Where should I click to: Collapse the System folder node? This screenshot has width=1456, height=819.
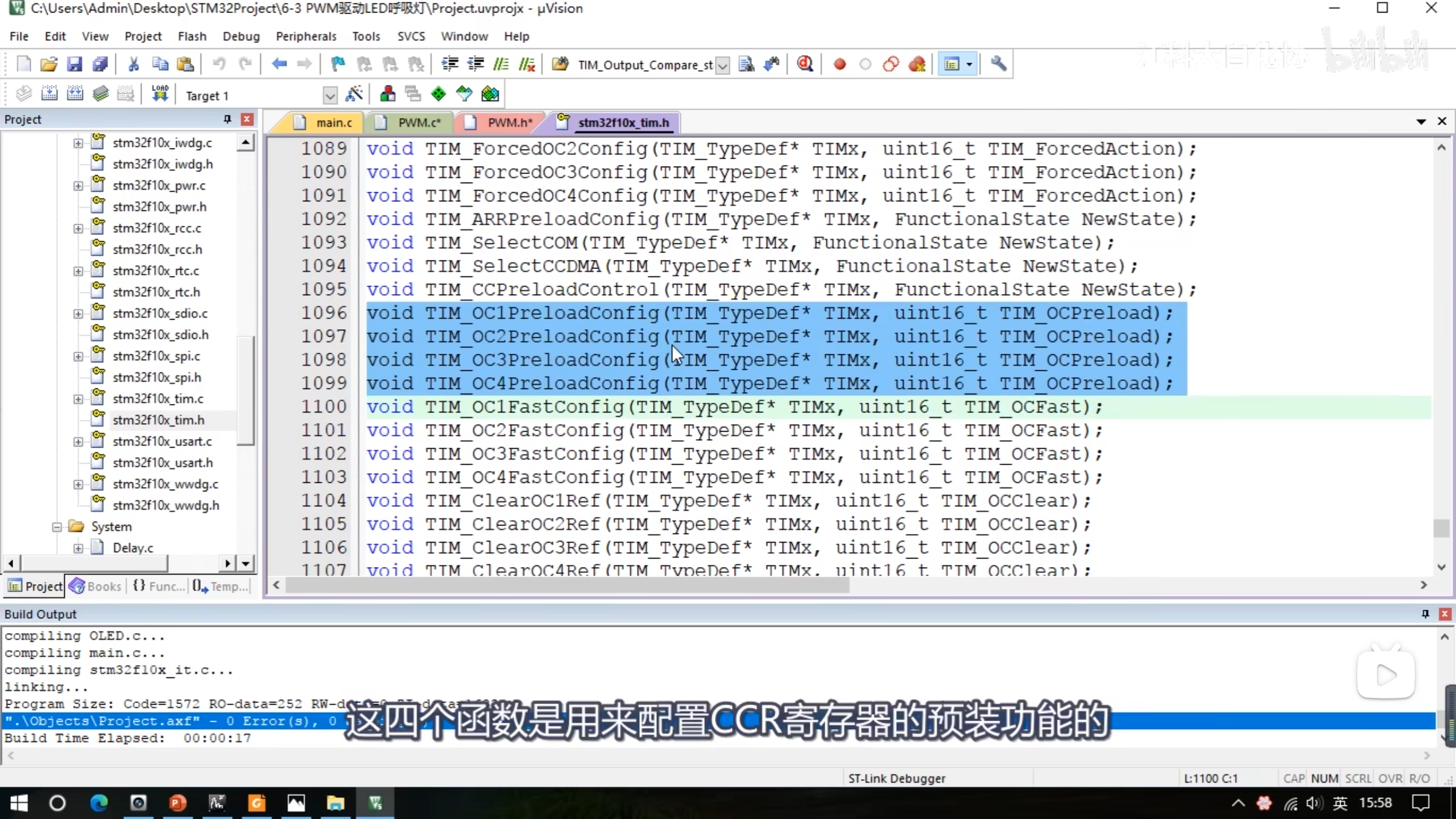tap(57, 527)
